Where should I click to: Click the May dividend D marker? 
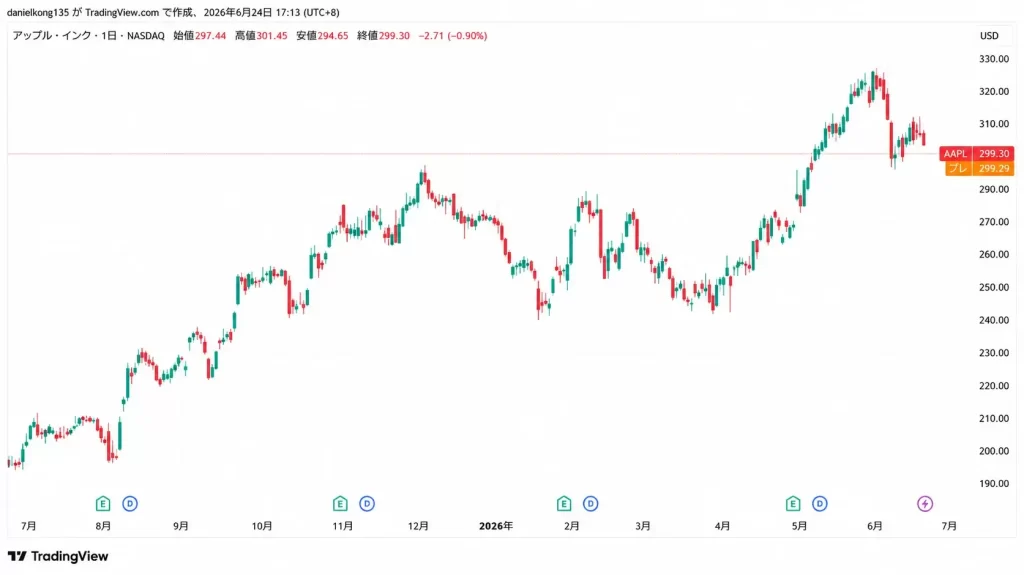pos(820,504)
